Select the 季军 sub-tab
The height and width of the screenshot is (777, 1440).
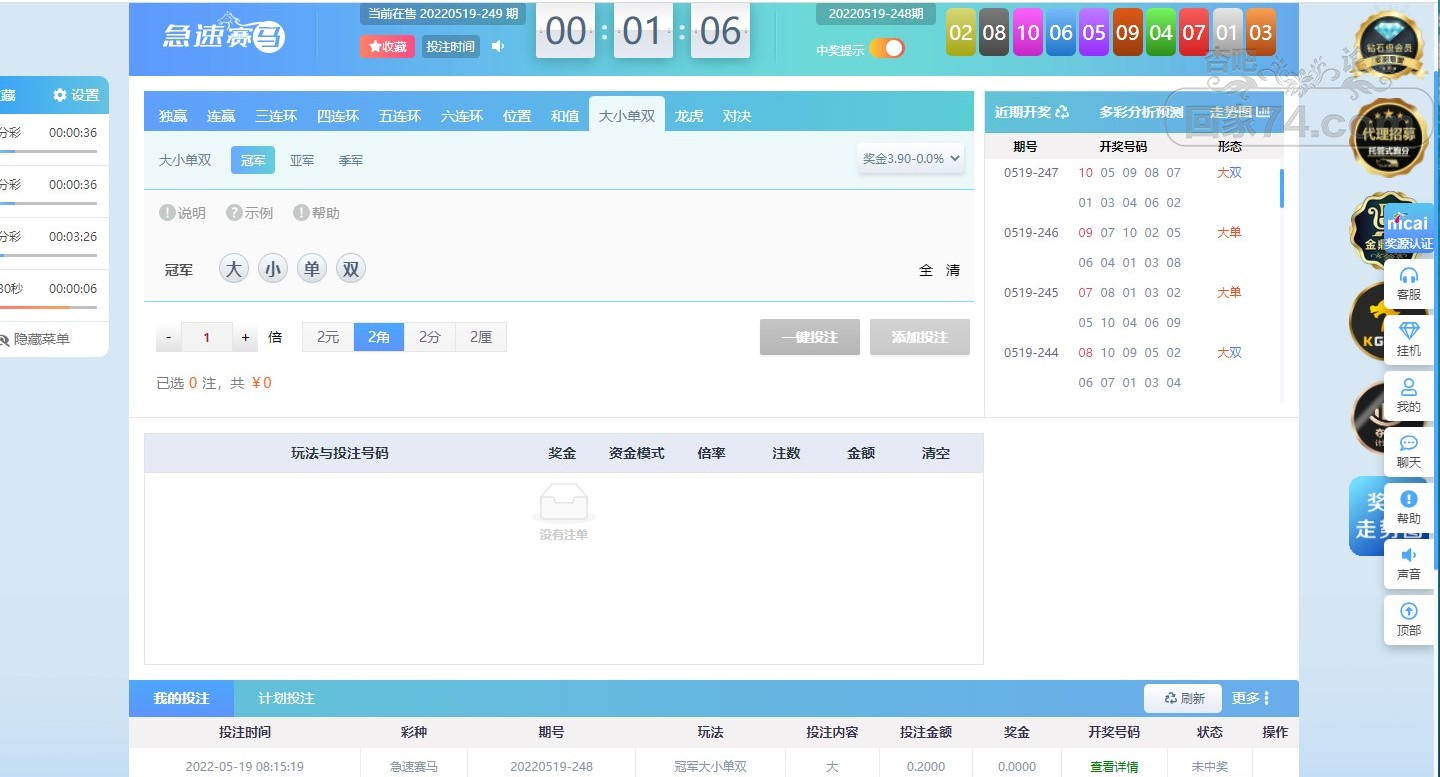pos(351,160)
